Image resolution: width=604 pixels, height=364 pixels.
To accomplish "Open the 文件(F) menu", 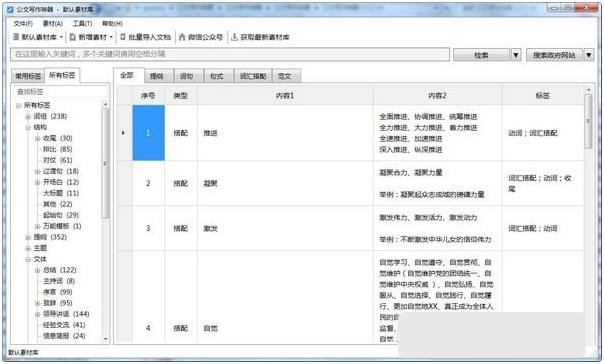I will pos(23,23).
